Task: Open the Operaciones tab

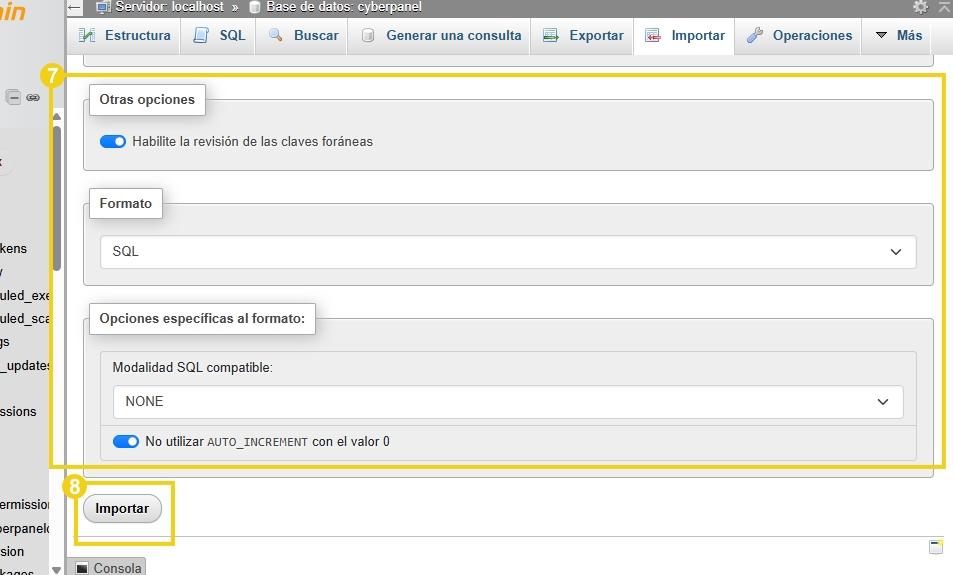Action: click(799, 35)
